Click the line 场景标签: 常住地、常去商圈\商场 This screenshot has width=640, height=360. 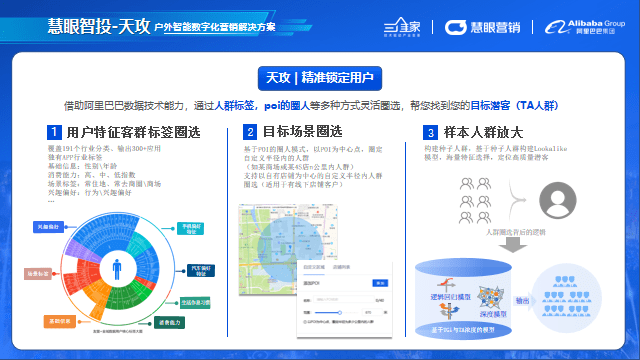104,184
